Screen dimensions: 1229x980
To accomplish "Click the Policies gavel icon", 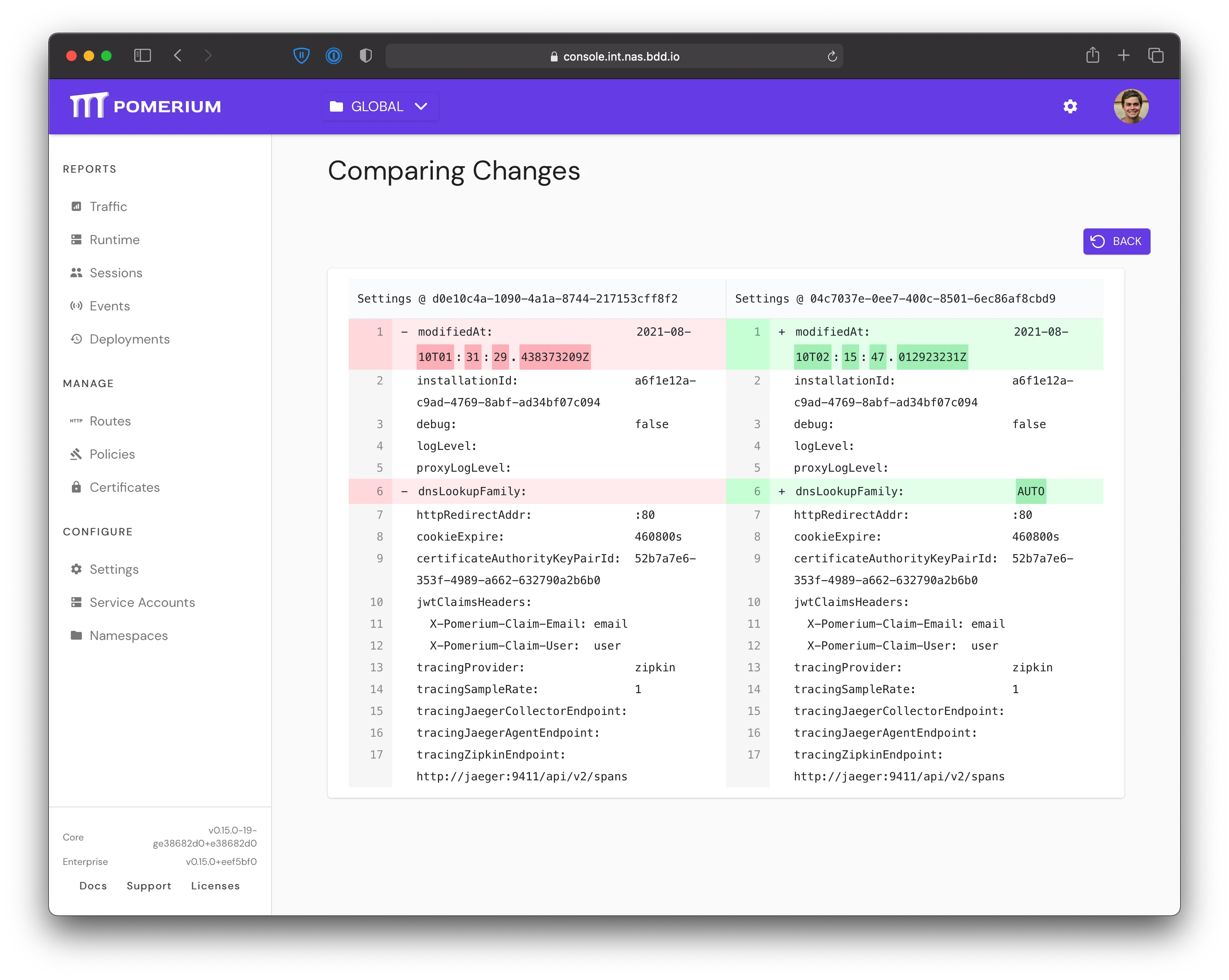I will pyautogui.click(x=76, y=454).
